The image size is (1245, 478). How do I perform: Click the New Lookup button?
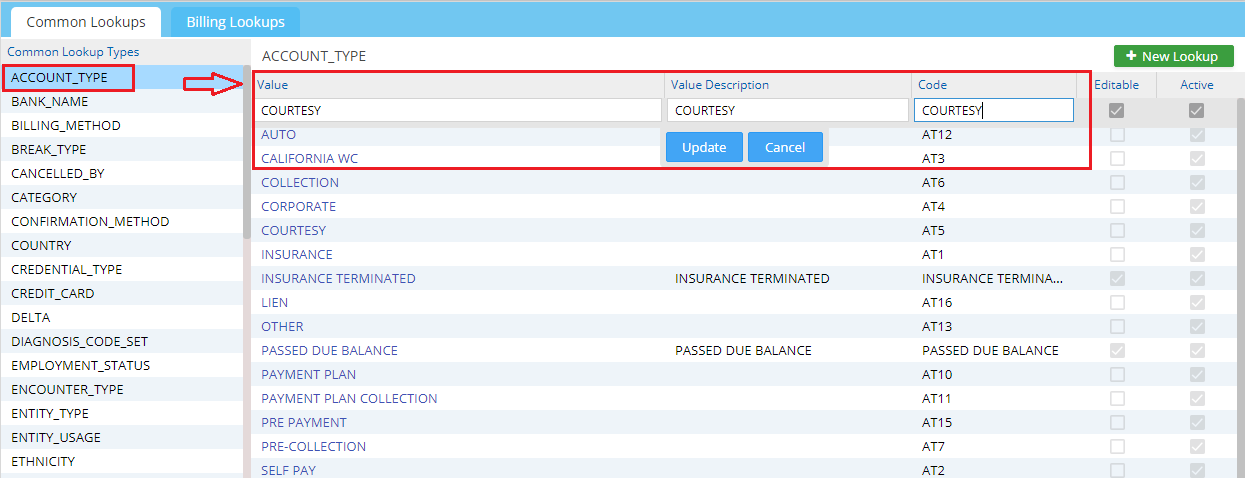coord(1173,56)
